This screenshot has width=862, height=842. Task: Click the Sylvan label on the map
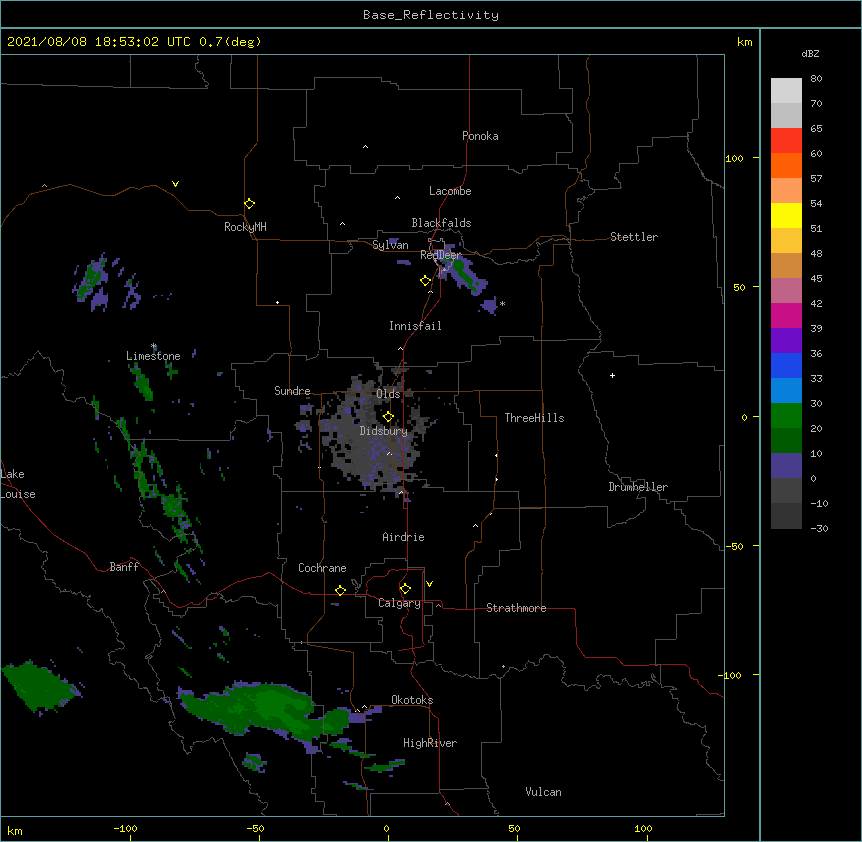(390, 245)
